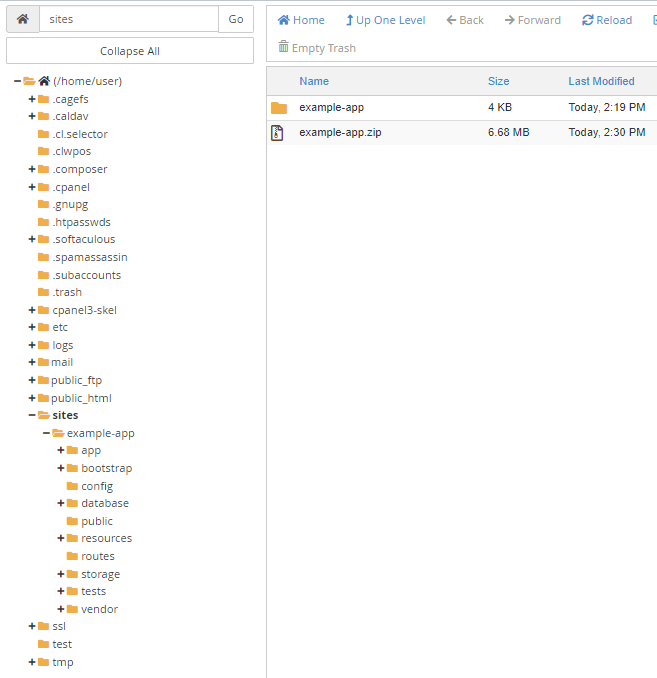Click the path input field containing sites
Viewport: 657px width, 678px height.
coord(129,19)
